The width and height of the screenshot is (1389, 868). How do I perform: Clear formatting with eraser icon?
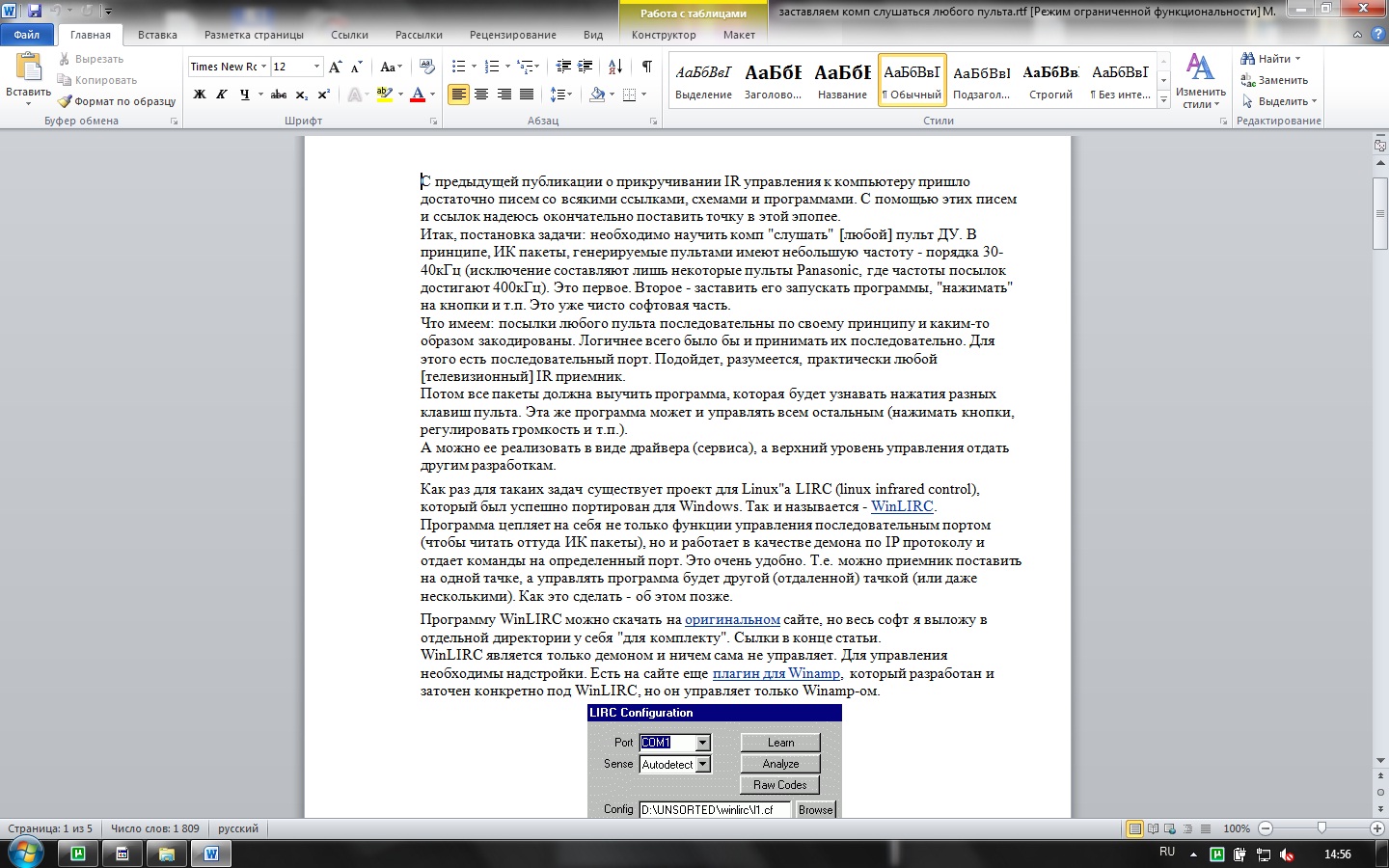coord(428,67)
